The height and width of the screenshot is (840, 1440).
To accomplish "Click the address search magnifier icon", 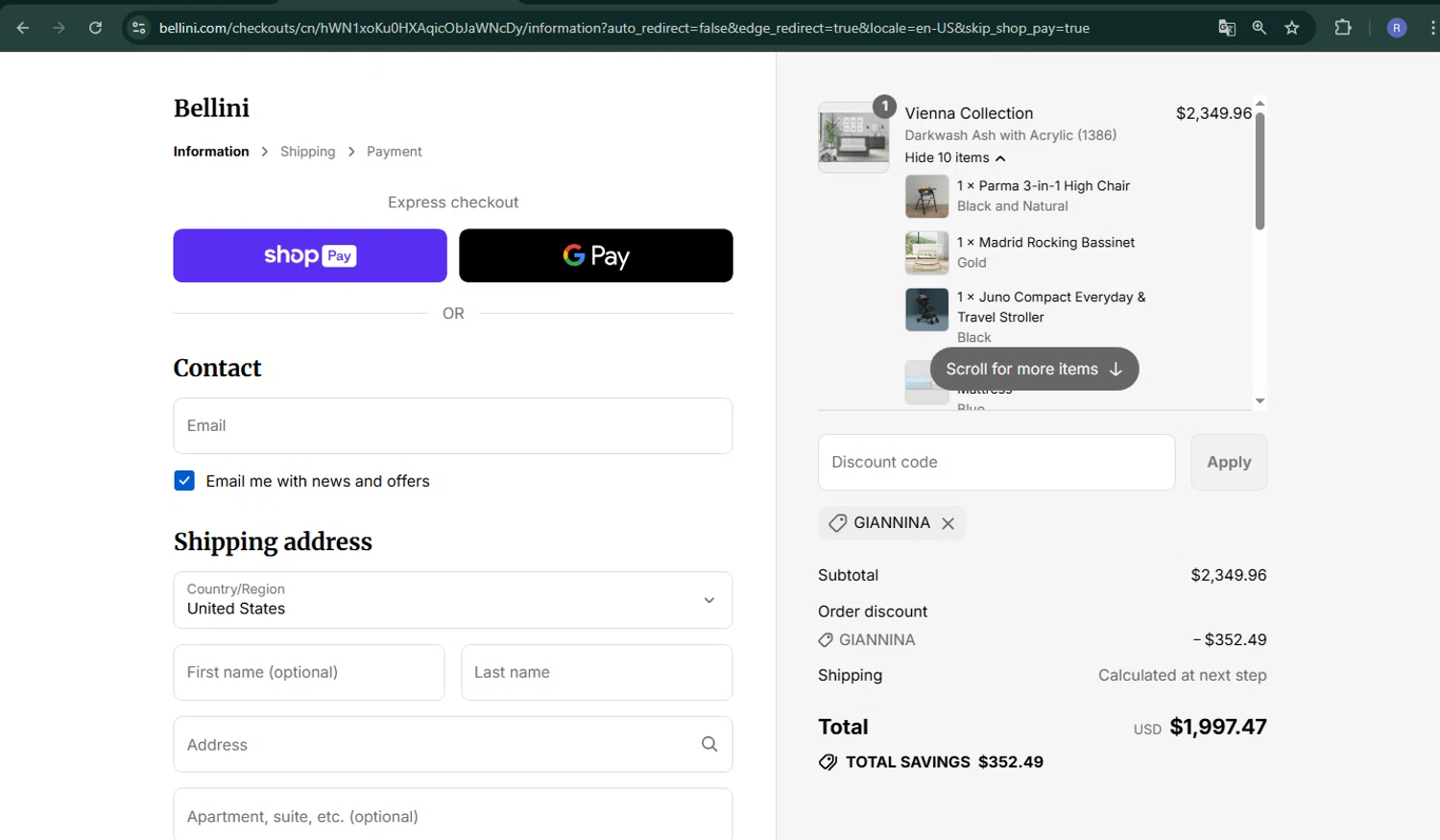I will point(709,744).
